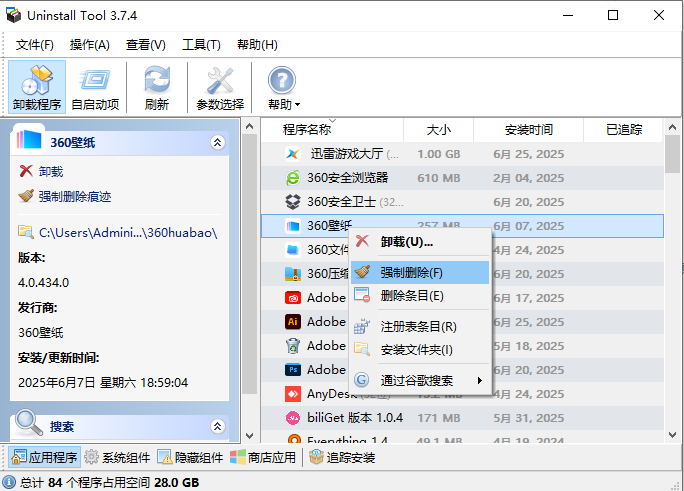Switch to the 商店应用 tab

263,457
